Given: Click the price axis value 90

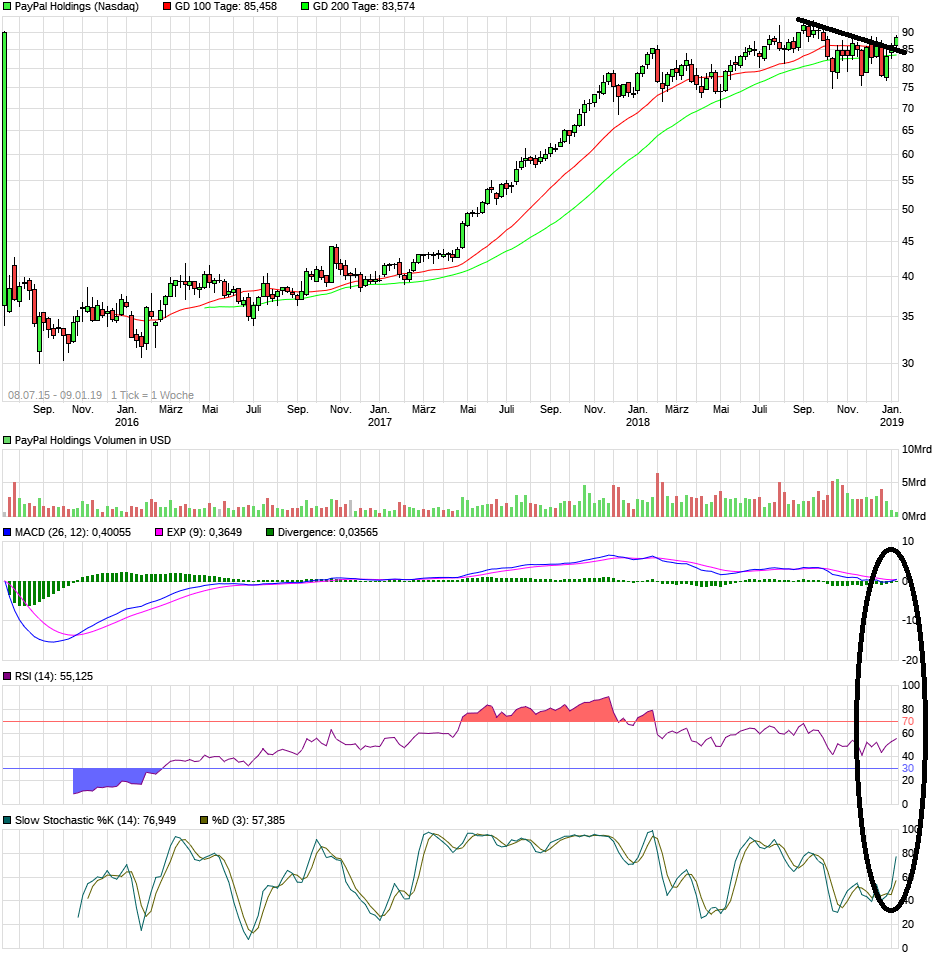Looking at the screenshot, I should (908, 32).
